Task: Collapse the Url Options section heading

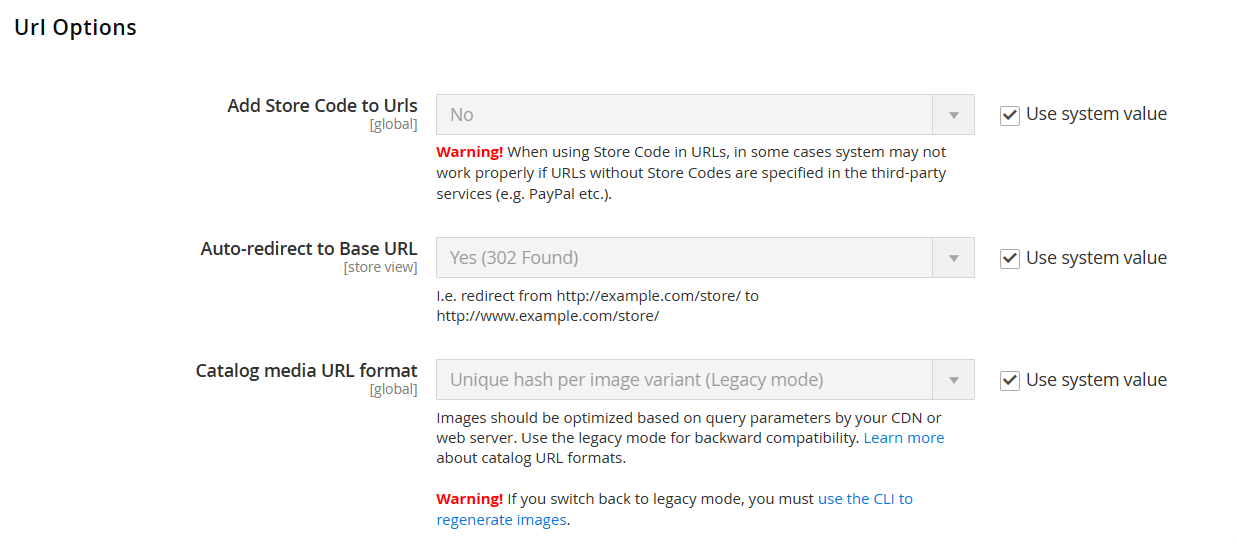Action: 76,28
